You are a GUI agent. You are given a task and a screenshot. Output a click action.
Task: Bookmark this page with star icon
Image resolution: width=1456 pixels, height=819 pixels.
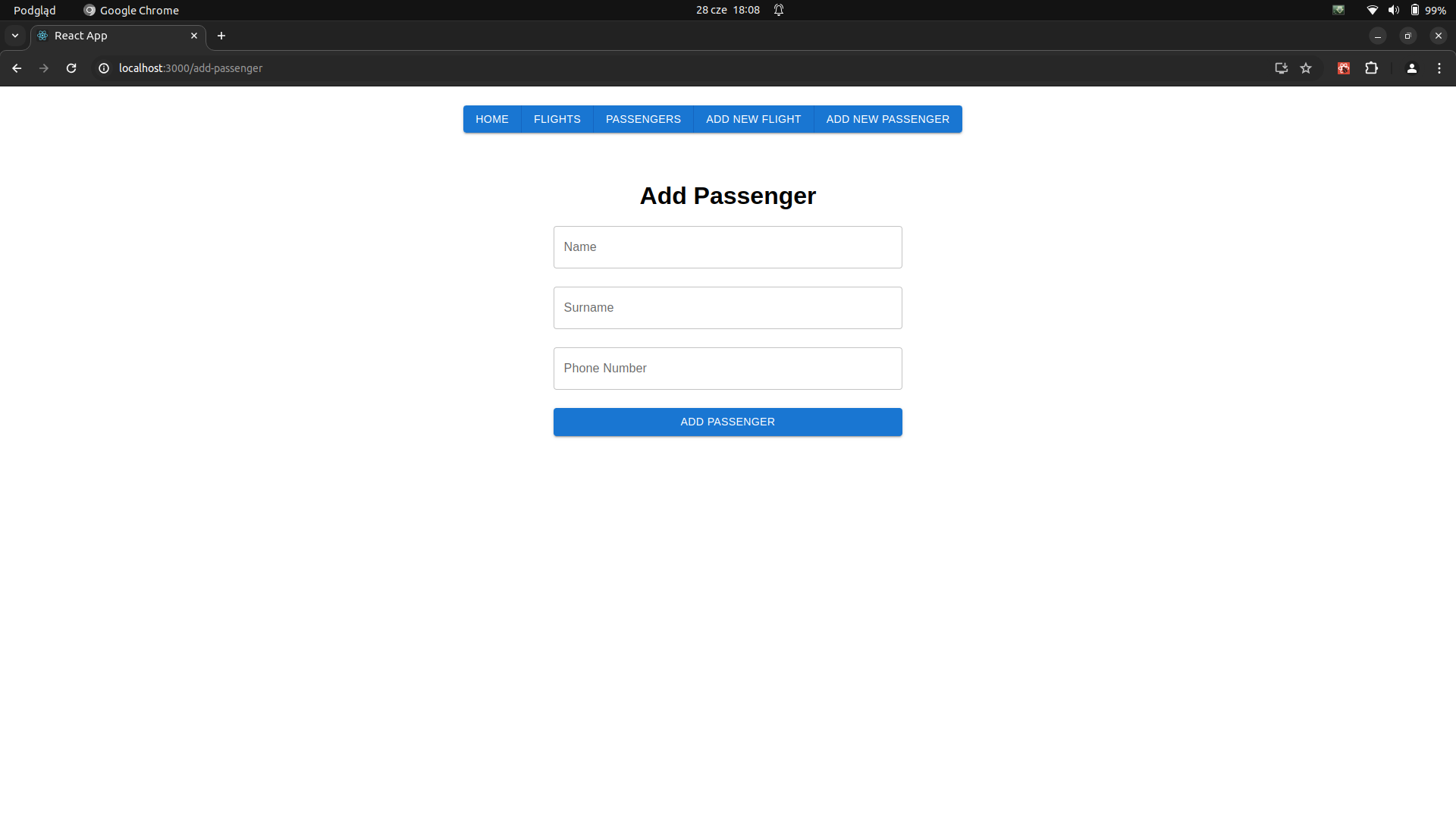[x=1306, y=68]
